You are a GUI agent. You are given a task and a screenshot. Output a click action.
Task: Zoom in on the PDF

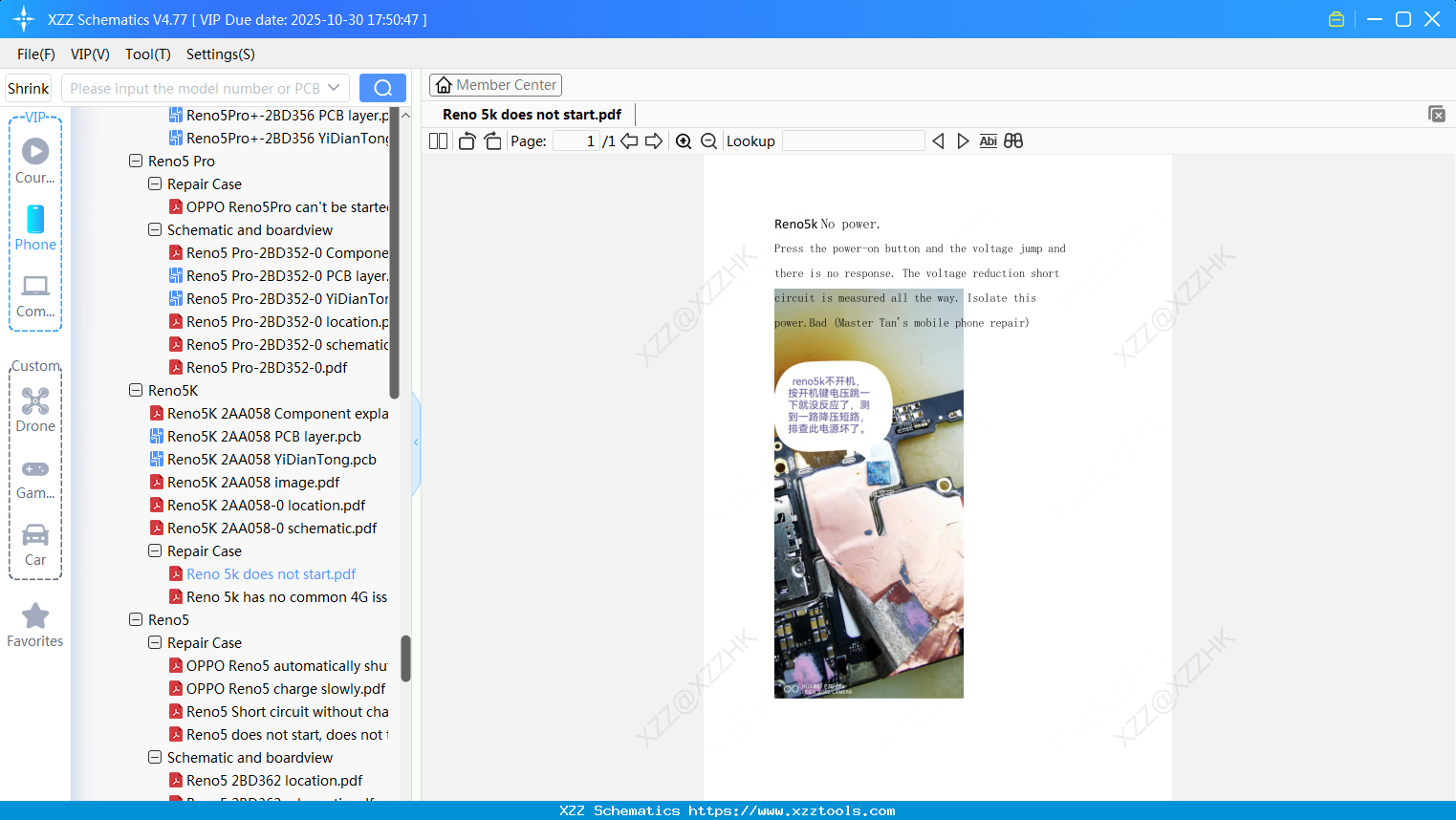[x=684, y=141]
